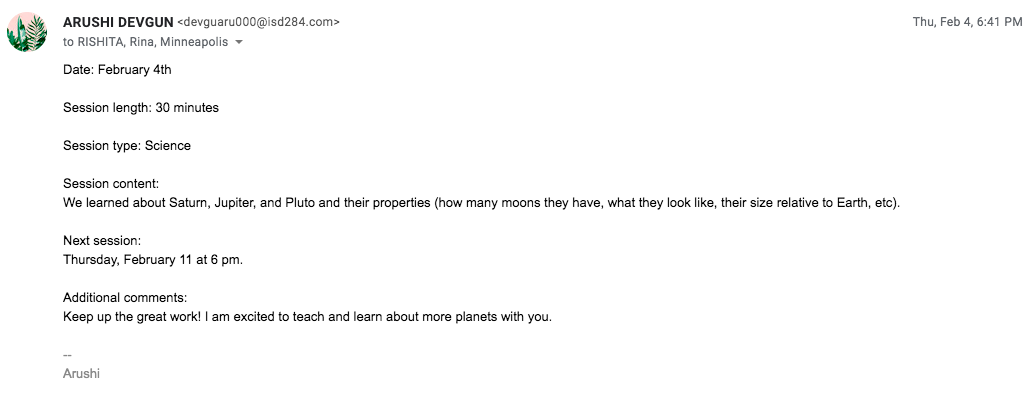The height and width of the screenshot is (409, 1031).
Task: Click the 'Session content:' heading
Action: point(110,184)
